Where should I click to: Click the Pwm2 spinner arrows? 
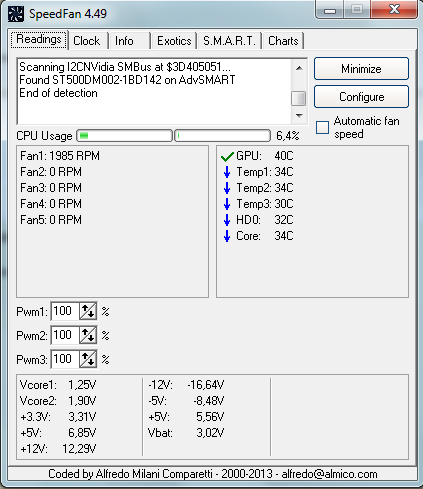click(x=88, y=335)
